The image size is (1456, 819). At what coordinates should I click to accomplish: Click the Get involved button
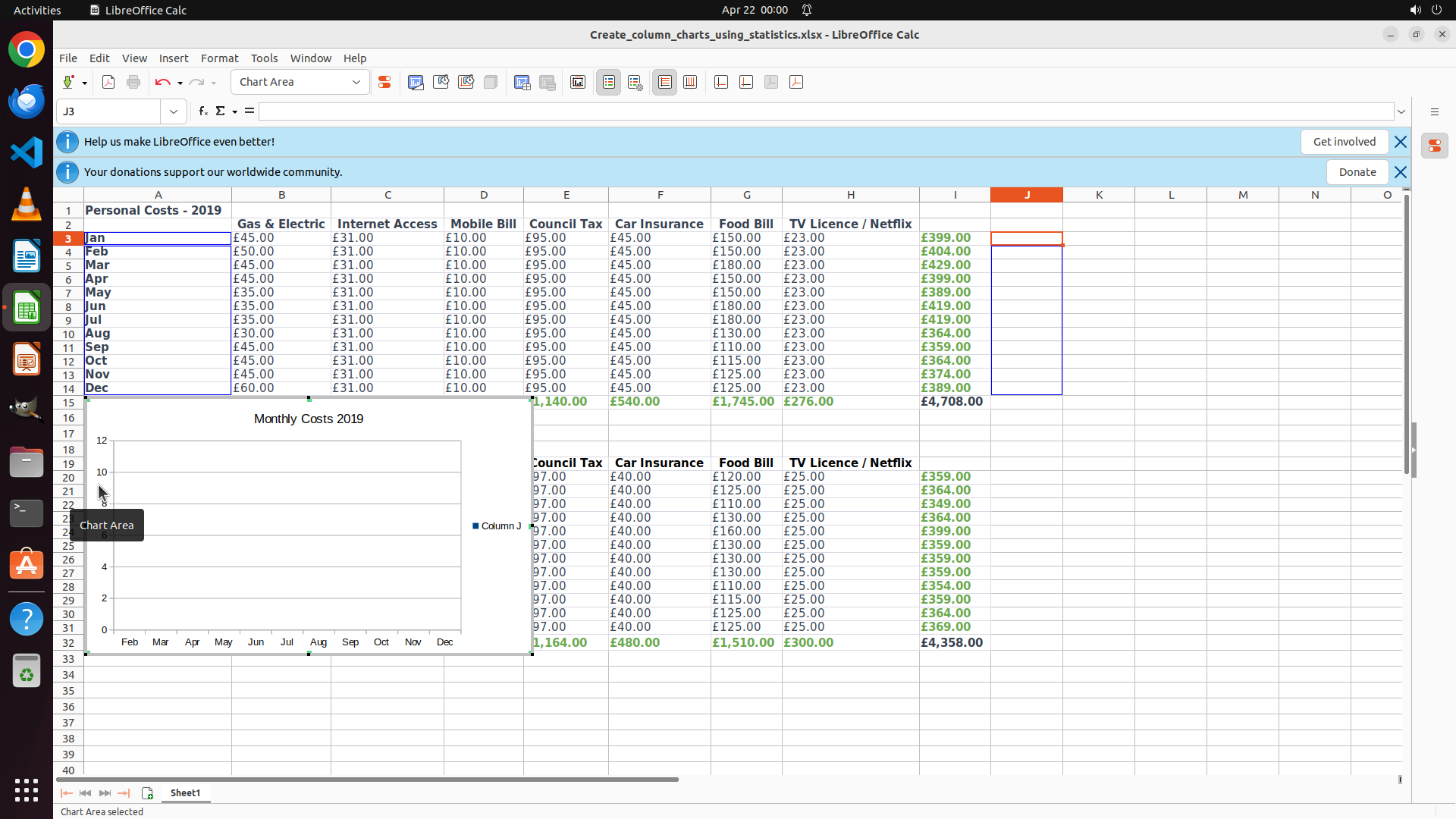click(1344, 142)
